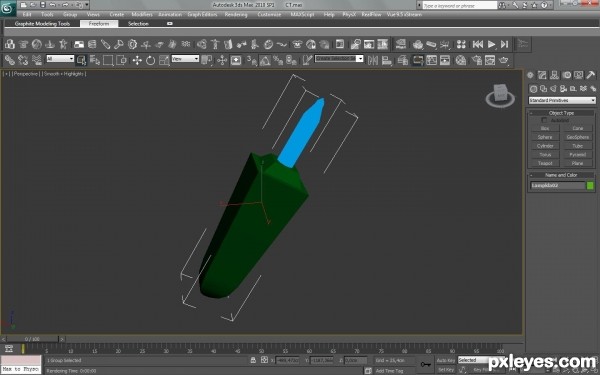Choose rectangular selection region tool

coord(108,60)
